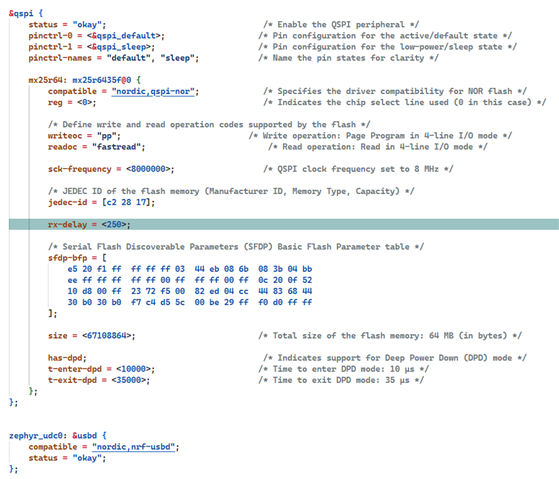Click the pinctrl-0 qspi_default reference
559x479 pixels.
tap(125, 36)
